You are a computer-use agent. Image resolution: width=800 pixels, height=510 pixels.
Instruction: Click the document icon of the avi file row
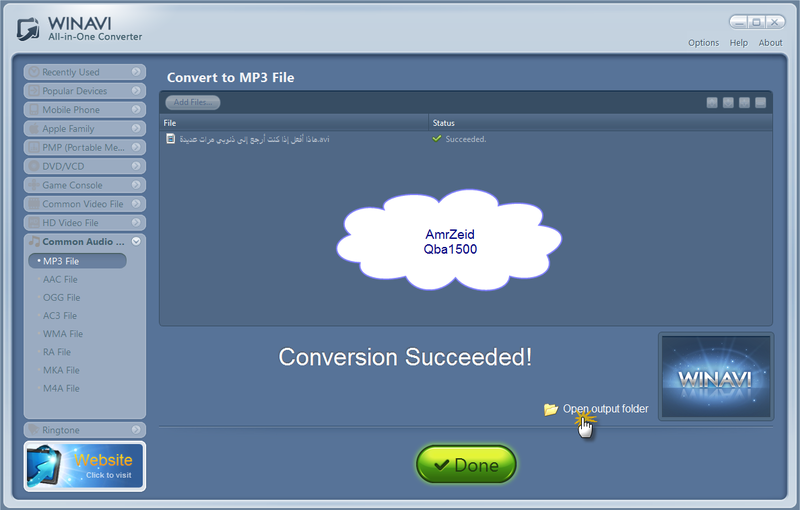tap(171, 139)
